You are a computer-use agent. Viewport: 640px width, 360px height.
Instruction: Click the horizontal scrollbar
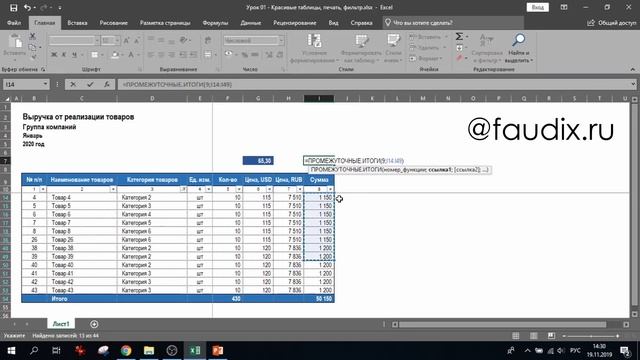pyautogui.click(x=502, y=324)
